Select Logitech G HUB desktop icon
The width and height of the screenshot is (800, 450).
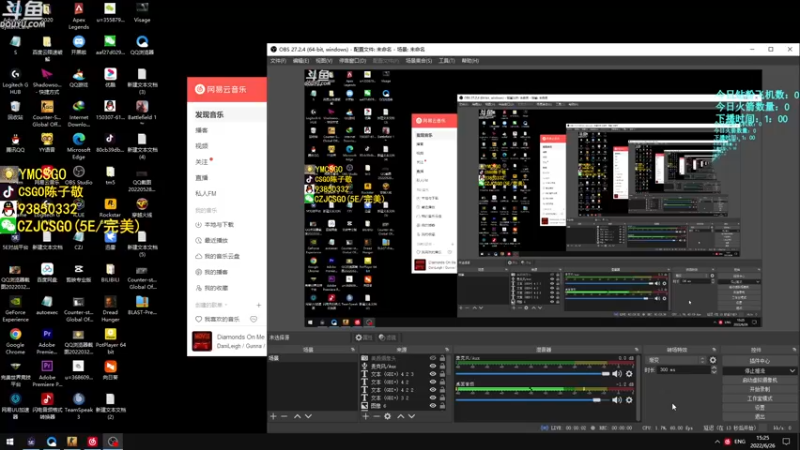point(15,81)
